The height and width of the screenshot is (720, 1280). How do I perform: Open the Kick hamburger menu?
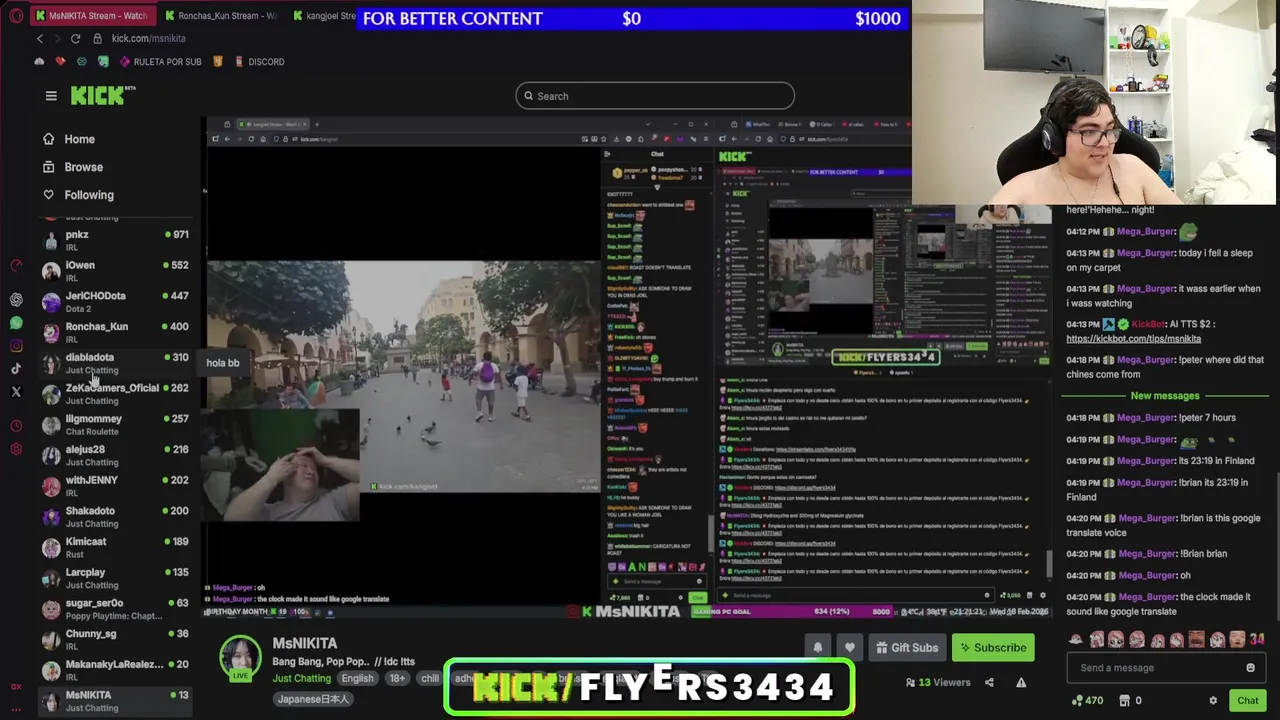coord(51,96)
